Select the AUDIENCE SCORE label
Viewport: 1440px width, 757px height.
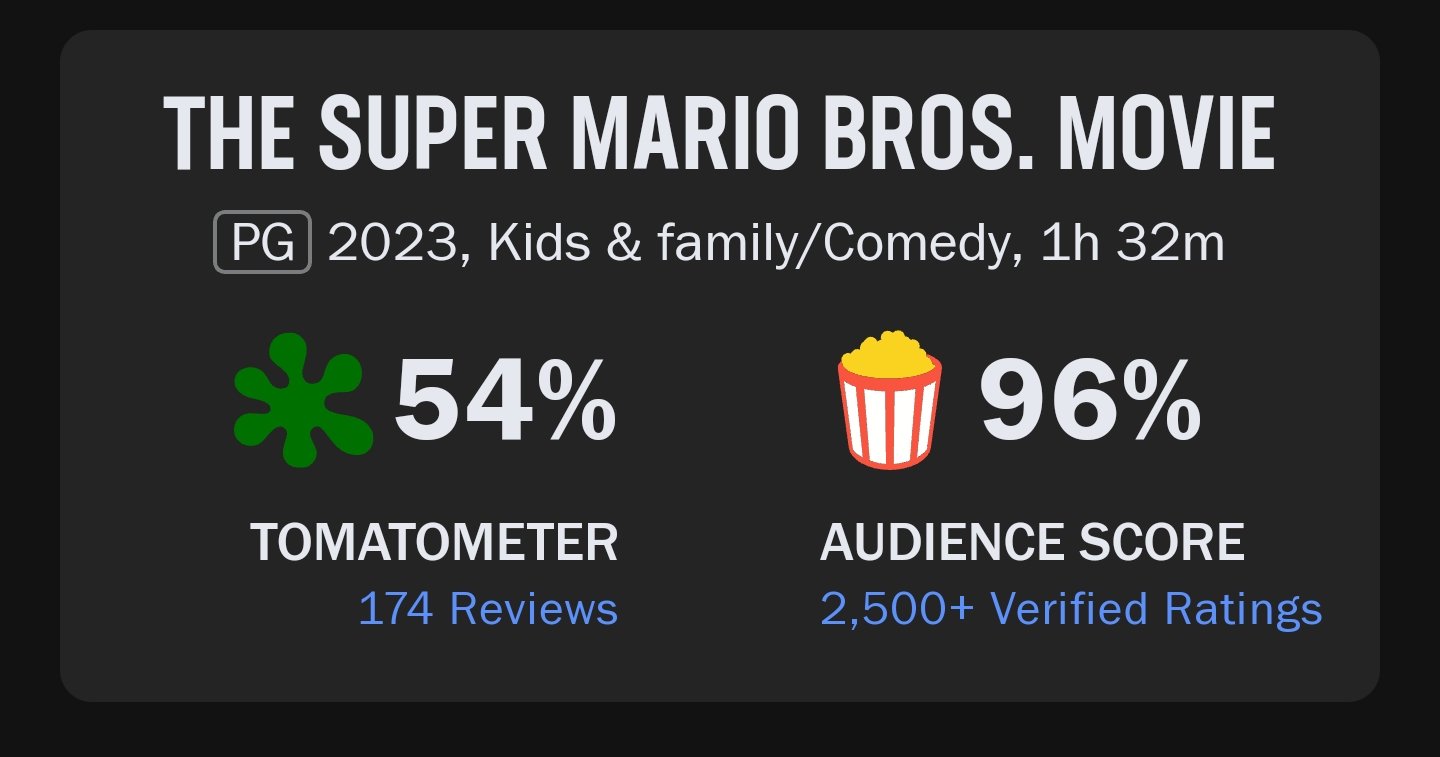pyautogui.click(x=1032, y=542)
